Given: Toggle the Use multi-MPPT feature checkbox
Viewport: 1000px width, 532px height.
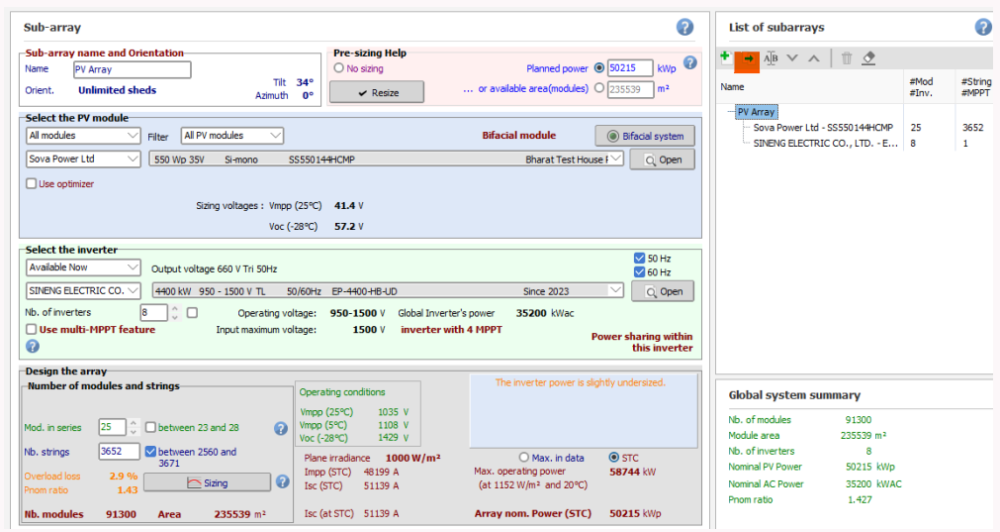Looking at the screenshot, I should click(x=31, y=329).
